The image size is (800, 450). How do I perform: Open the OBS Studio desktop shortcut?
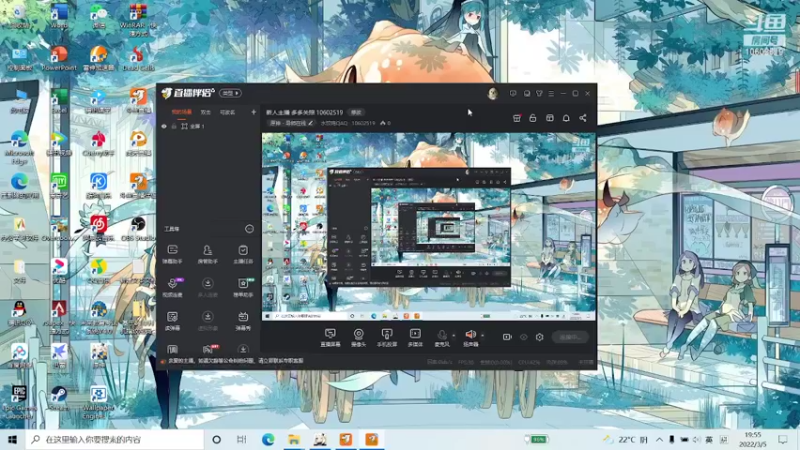138,228
